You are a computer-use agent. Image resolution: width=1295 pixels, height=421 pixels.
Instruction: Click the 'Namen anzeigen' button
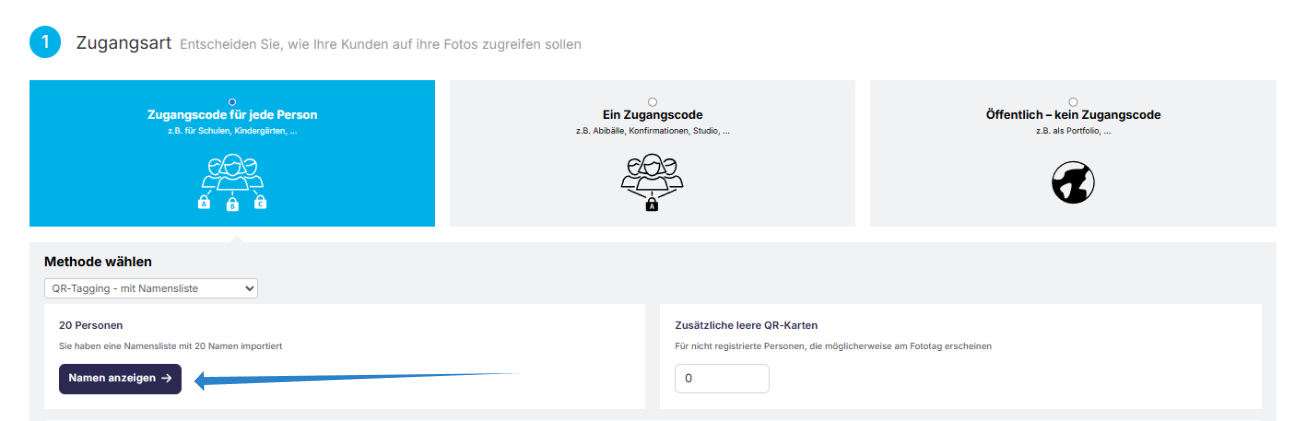(x=120, y=379)
